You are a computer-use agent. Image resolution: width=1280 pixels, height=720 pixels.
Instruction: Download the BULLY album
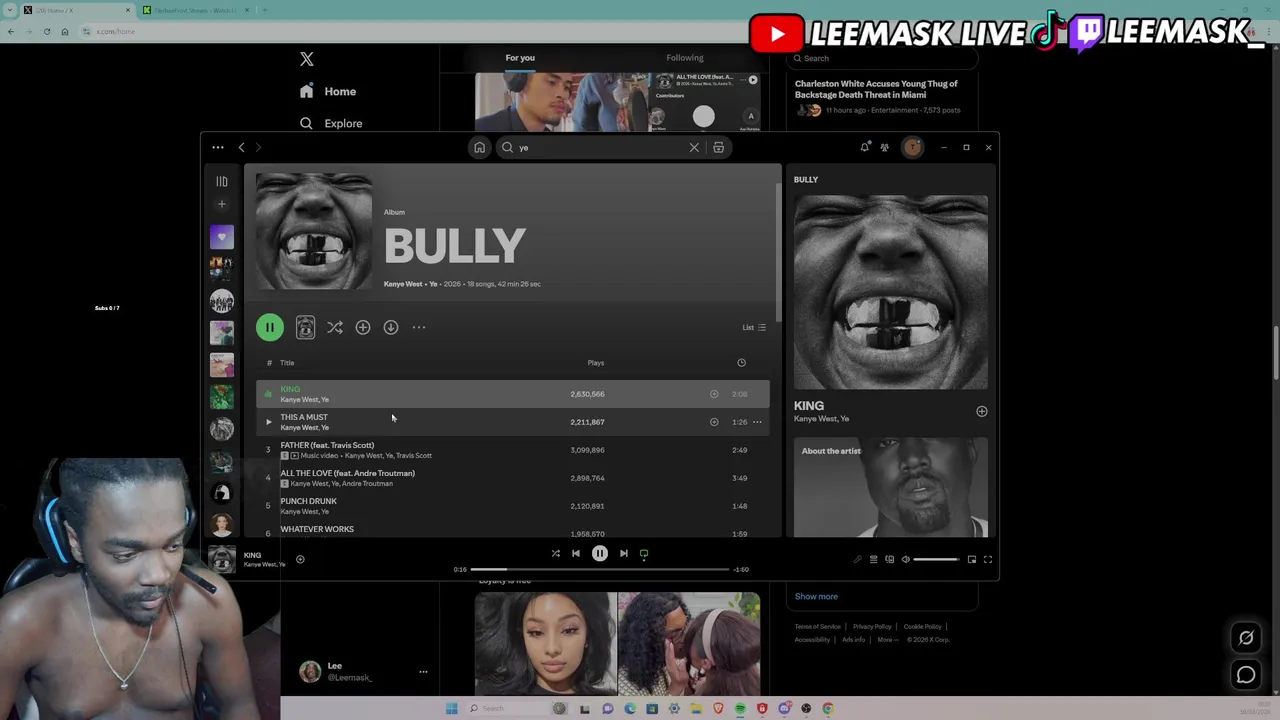coord(391,327)
